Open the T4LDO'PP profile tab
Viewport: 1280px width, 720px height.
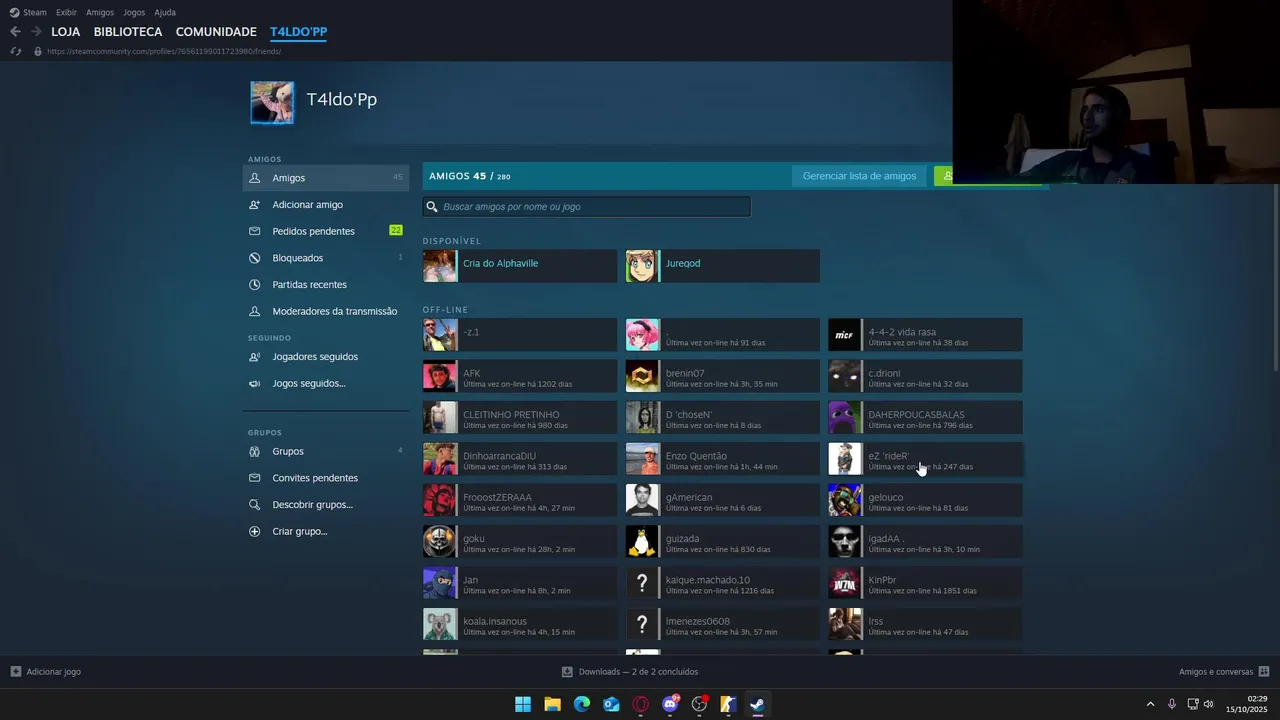pos(298,32)
